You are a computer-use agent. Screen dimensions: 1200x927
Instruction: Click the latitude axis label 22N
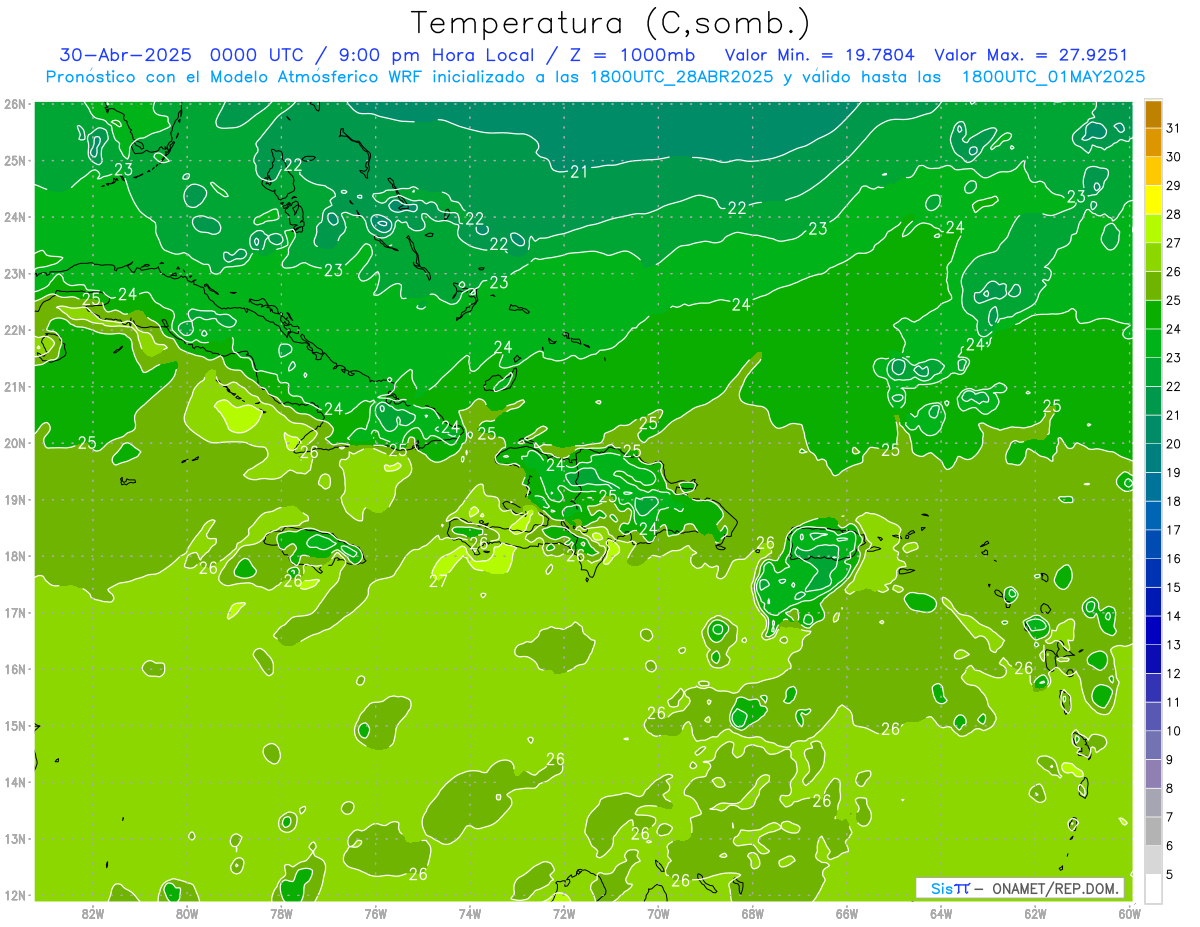point(14,330)
